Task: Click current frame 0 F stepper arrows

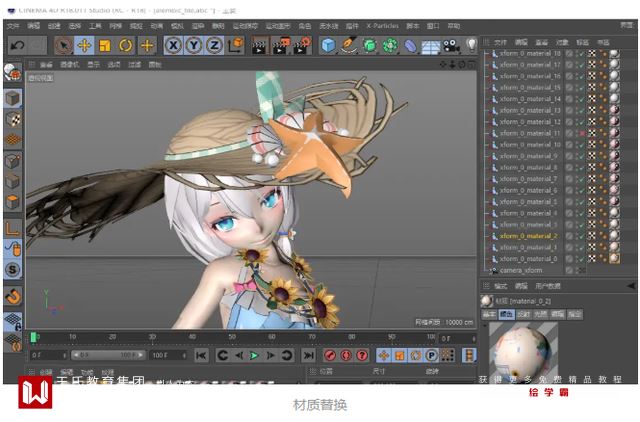Action: (x=64, y=355)
